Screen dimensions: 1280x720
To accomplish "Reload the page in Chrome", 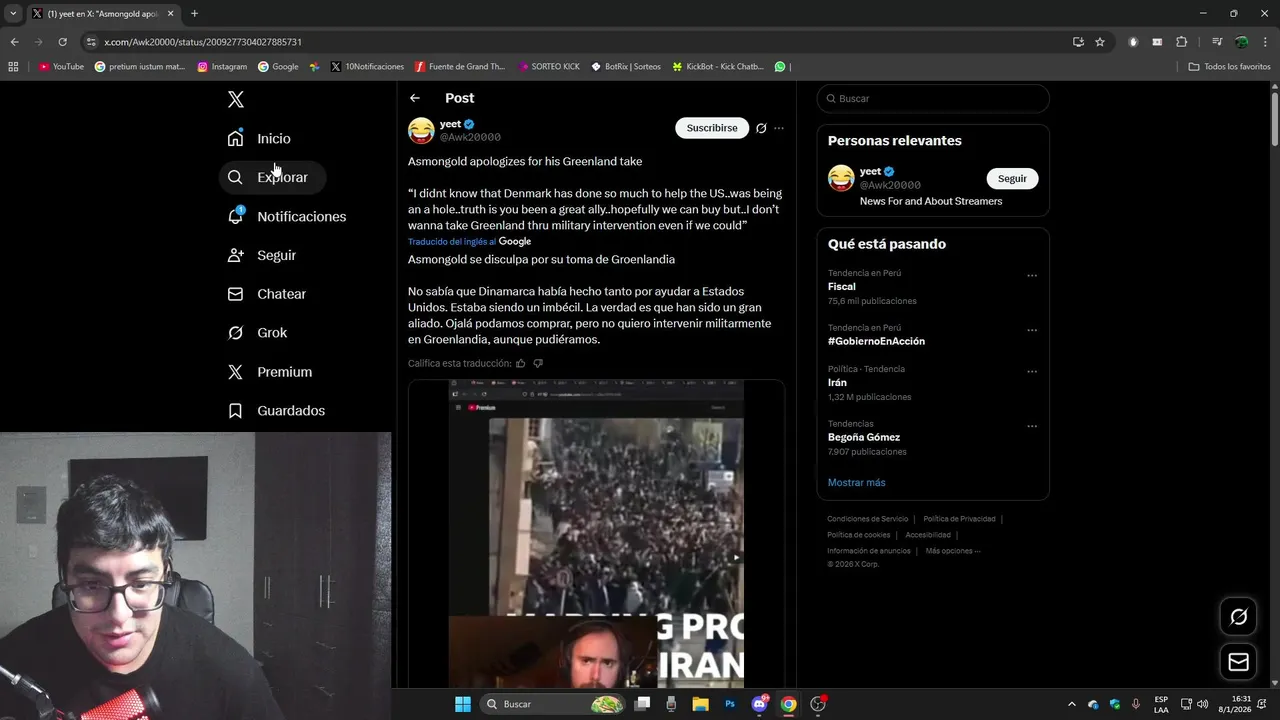I will (62, 42).
